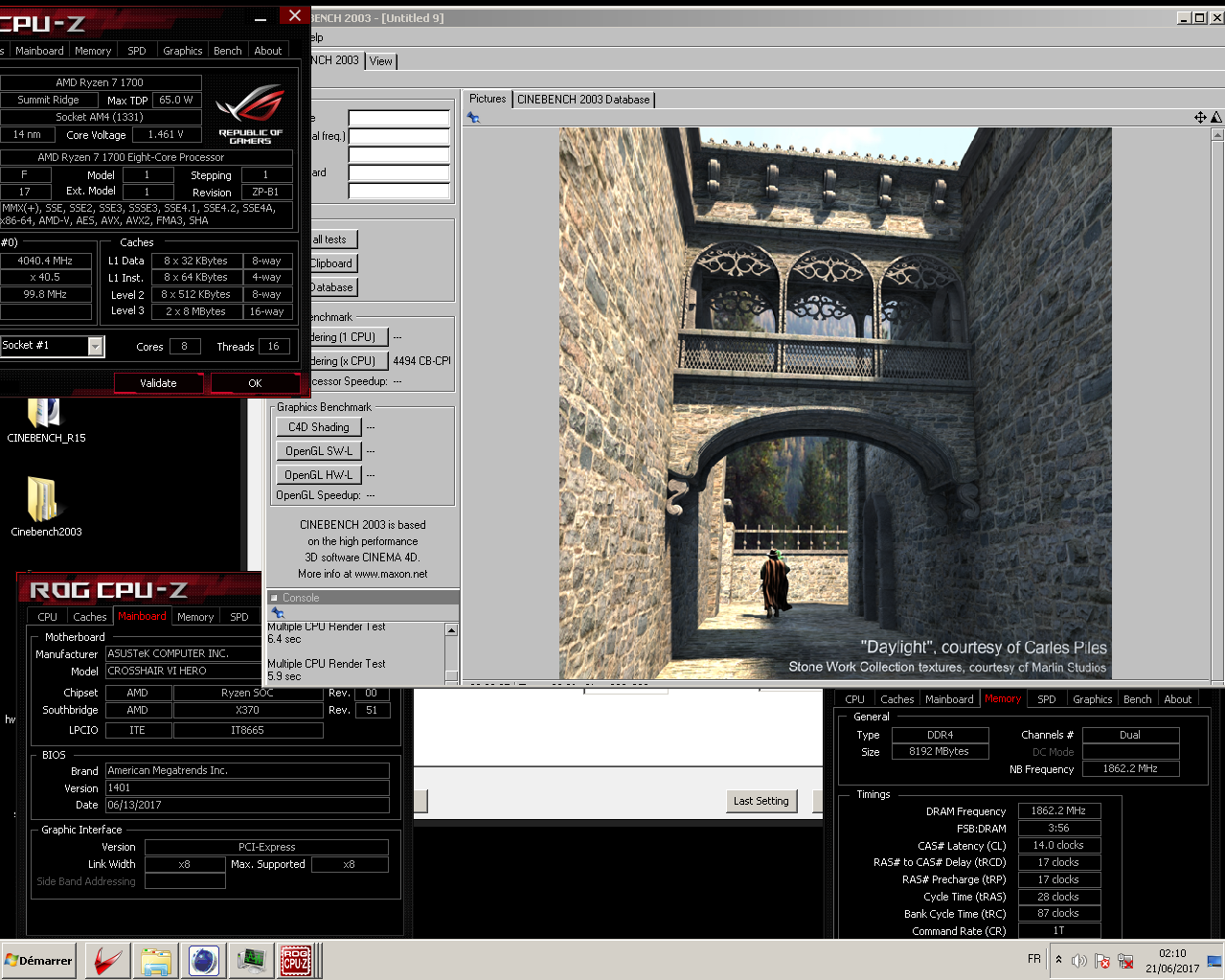This screenshot has width=1225, height=980.
Task: Click the CROSSHAIR VI HERO model field
Action: [x=182, y=671]
